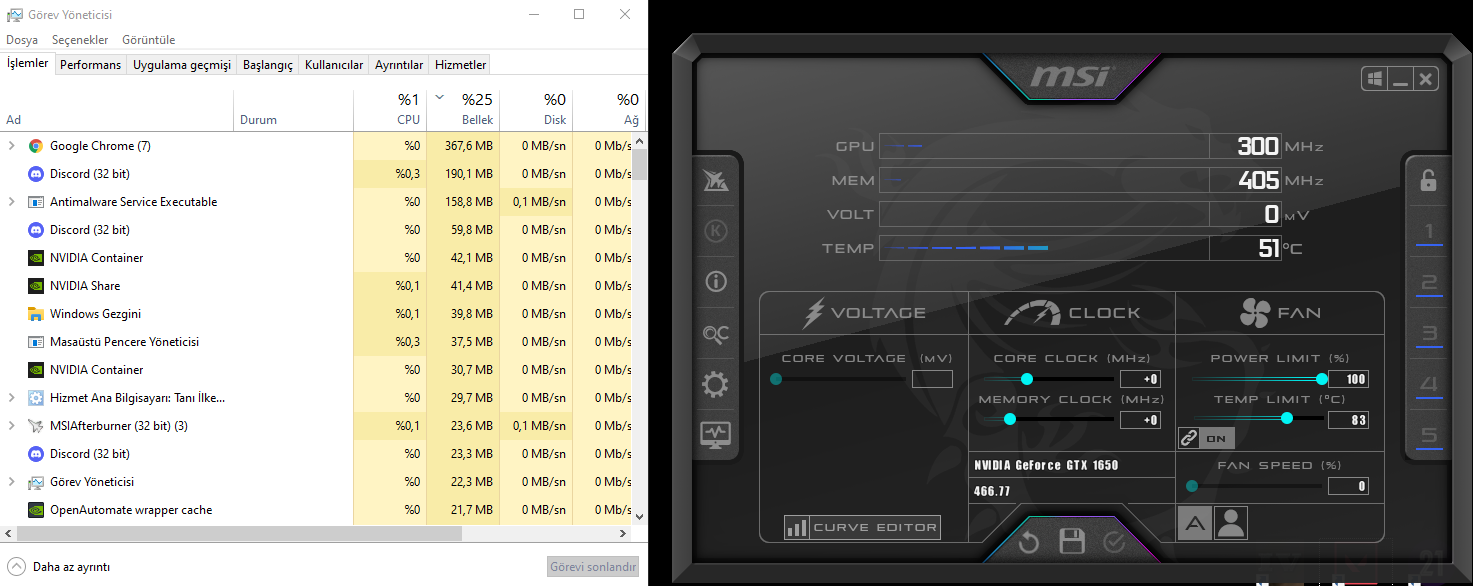
Task: Reset Afterburner settings with the circular arrow icon
Action: (1029, 543)
